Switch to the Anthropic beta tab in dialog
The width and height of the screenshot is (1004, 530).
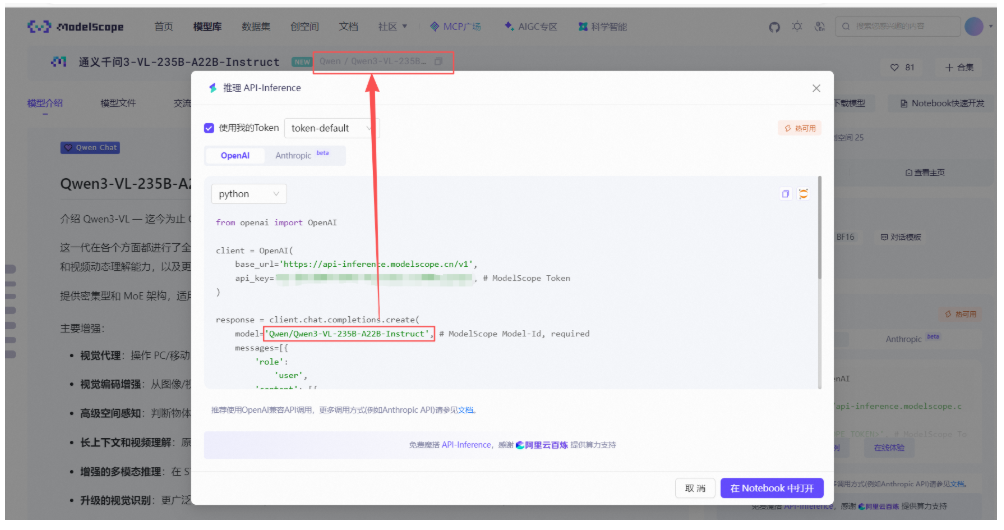[302, 156]
